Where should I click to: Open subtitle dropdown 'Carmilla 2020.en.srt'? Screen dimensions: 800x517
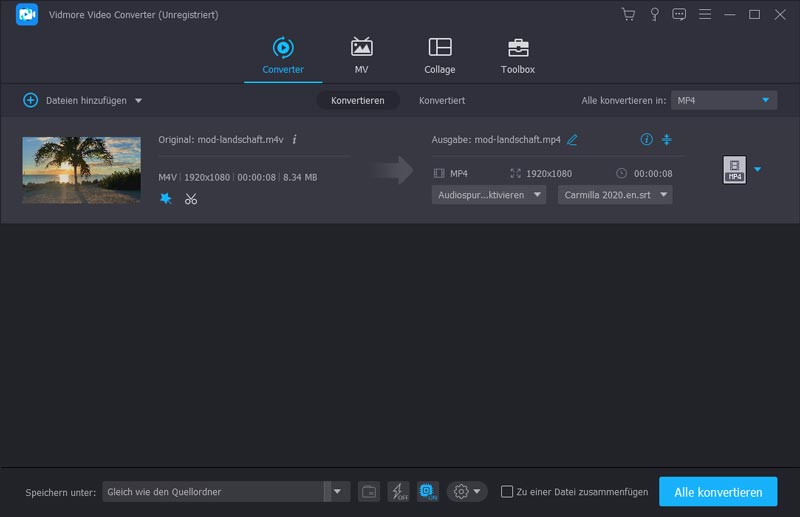(x=615, y=195)
